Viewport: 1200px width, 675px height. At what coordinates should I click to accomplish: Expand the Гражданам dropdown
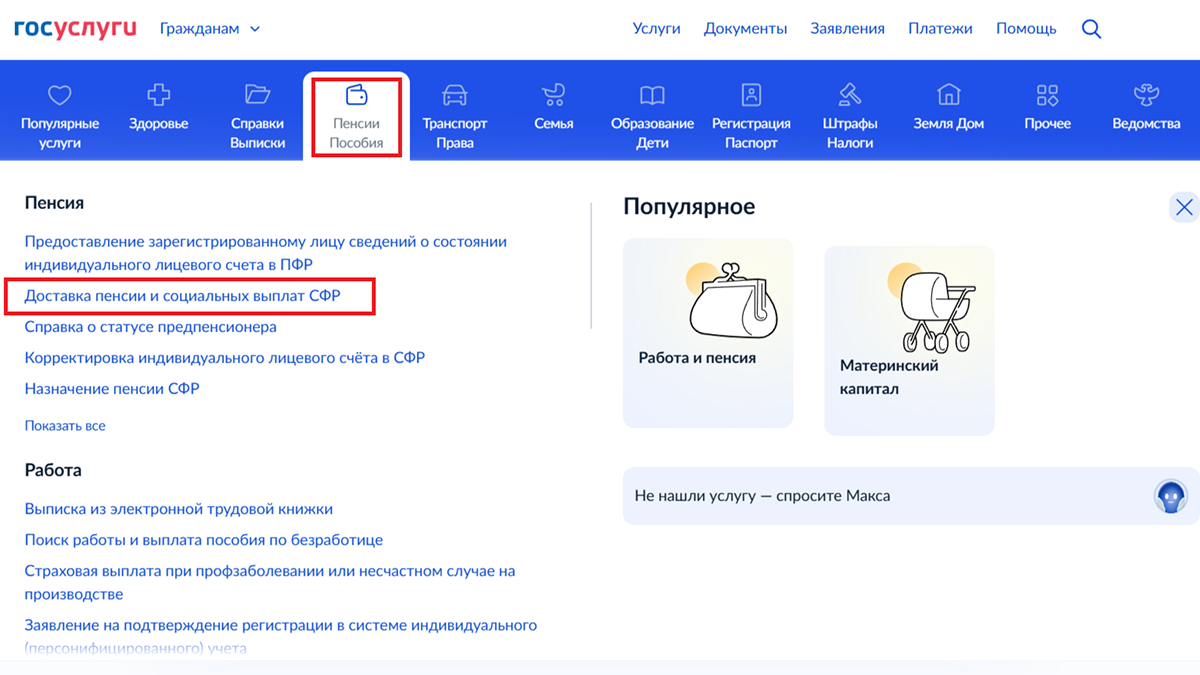tap(209, 29)
